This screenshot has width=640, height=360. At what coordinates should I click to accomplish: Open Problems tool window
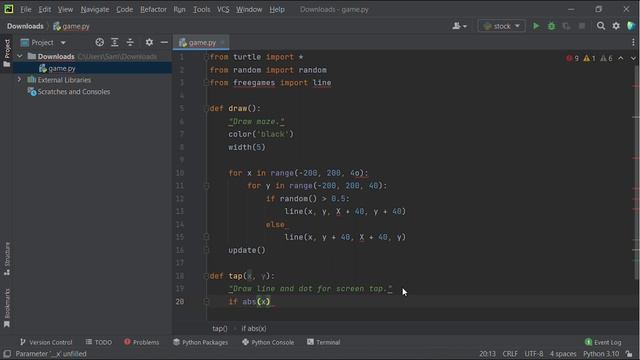coord(141,342)
